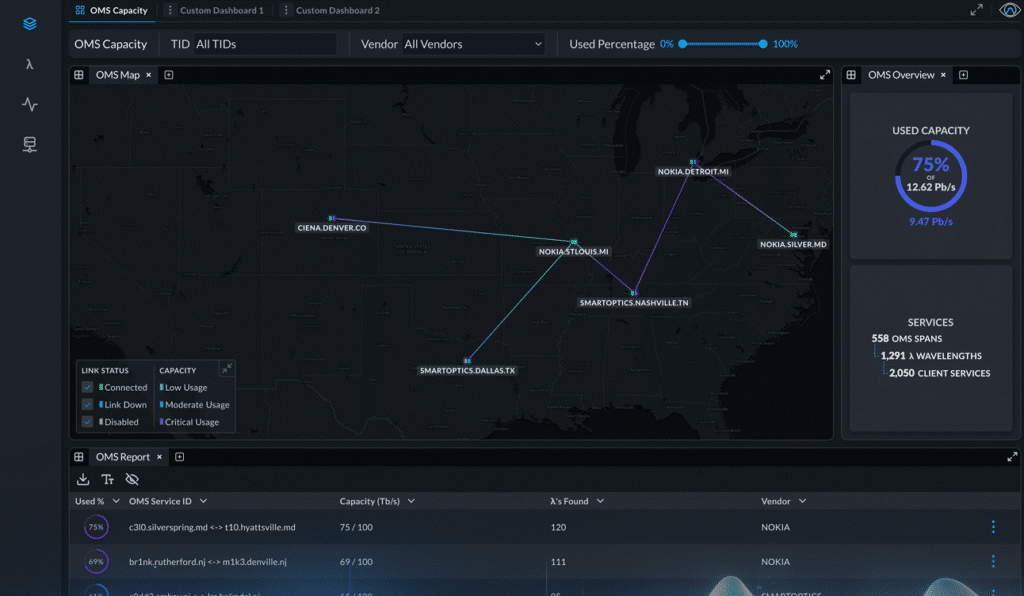Open the OMS Overview panel grid icon
The width and height of the screenshot is (1024, 596).
[851, 75]
